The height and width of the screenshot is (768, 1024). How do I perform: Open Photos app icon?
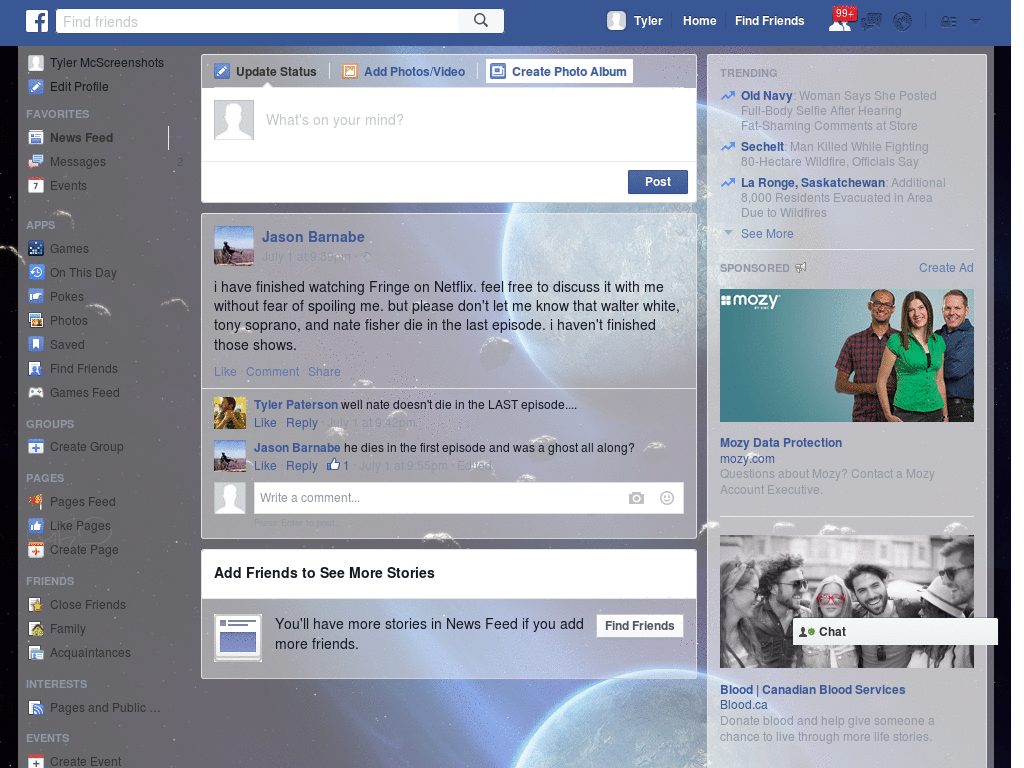[36, 321]
